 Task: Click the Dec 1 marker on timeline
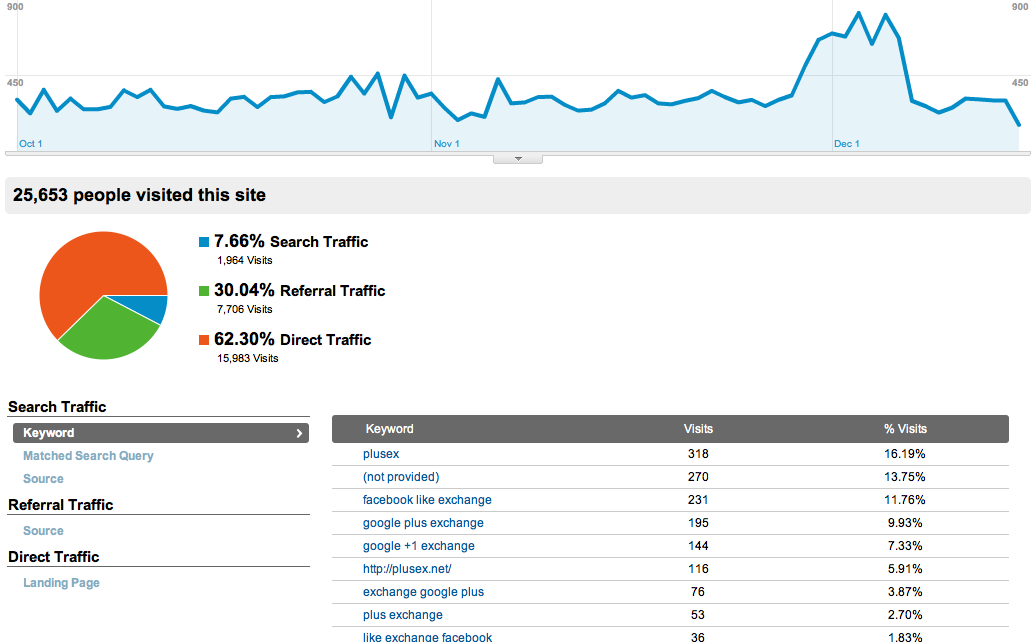click(847, 144)
